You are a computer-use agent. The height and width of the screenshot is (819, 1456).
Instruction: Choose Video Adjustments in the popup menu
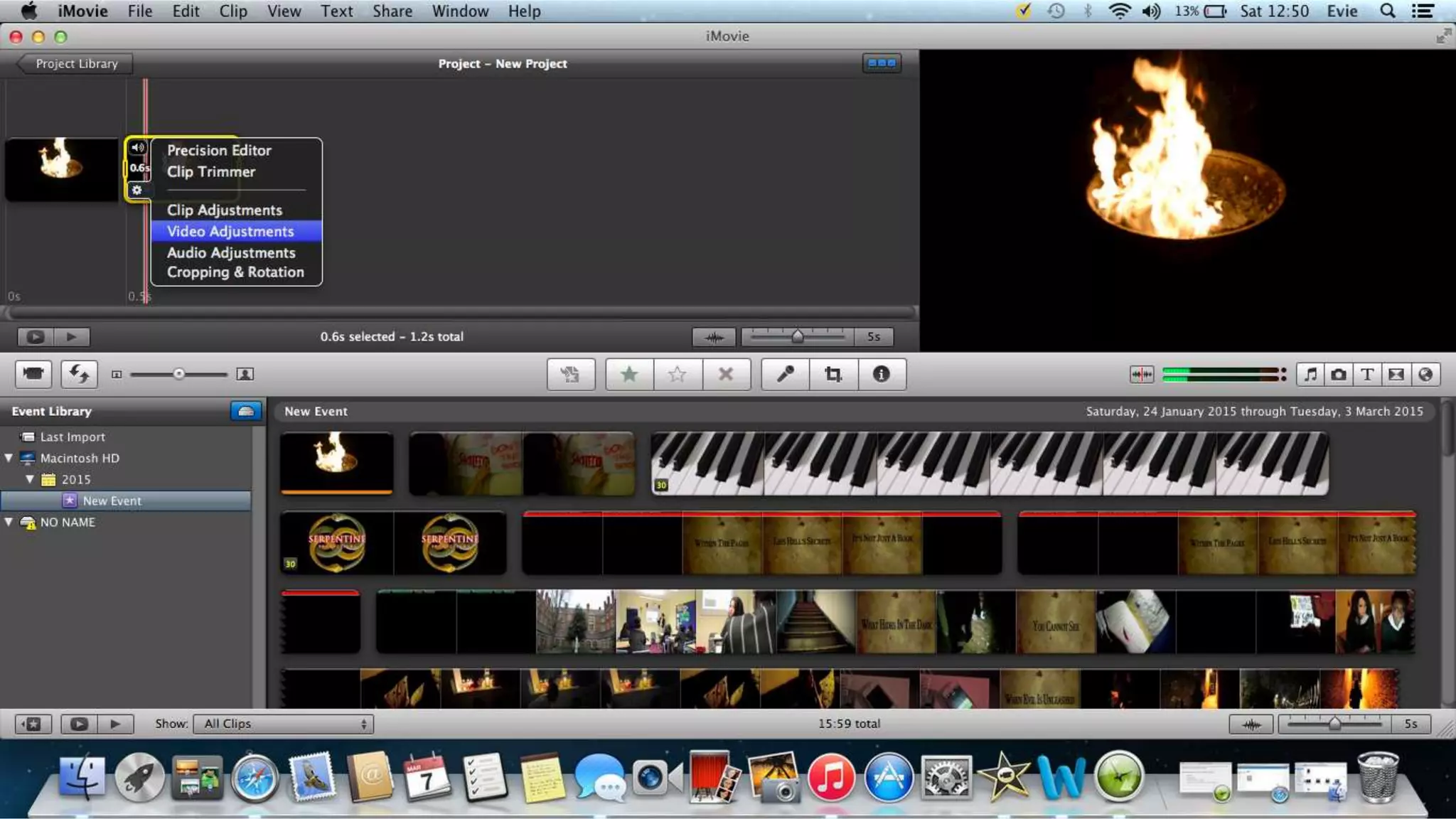[236, 231]
